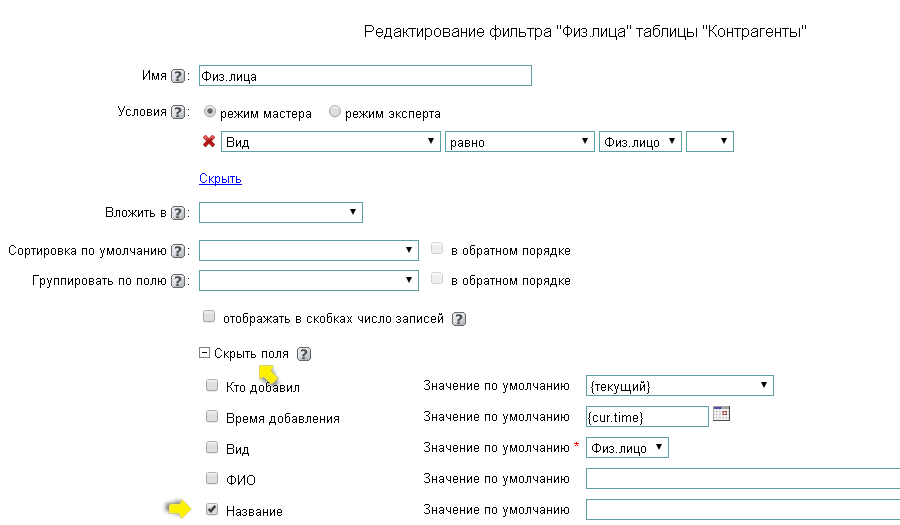Screen dimensions: 900x525
Task: Collapse the Скрыть поля section
Action: [205, 353]
